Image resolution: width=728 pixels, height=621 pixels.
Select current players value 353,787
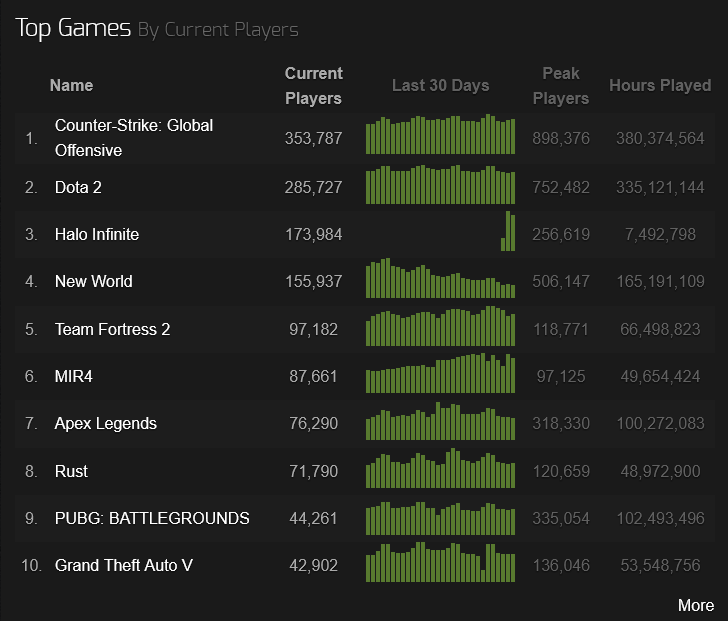tap(313, 138)
